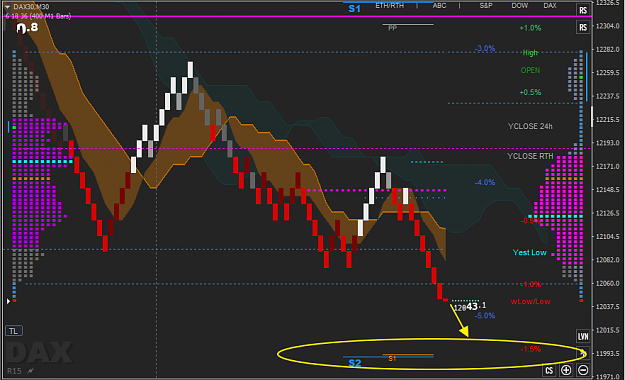Click the large blue S1 label at top
Screen dimensions: 625x380
click(x=354, y=9)
